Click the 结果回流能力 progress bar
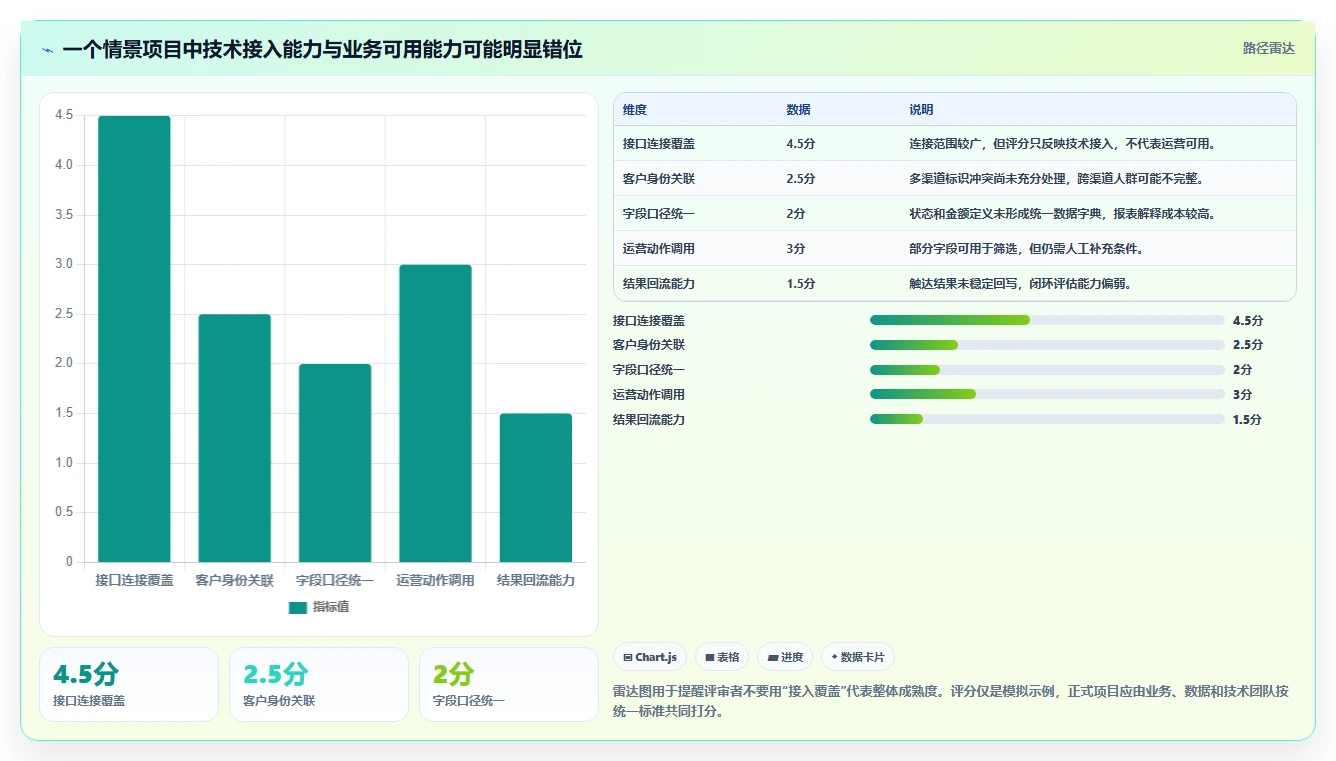 (1047, 419)
